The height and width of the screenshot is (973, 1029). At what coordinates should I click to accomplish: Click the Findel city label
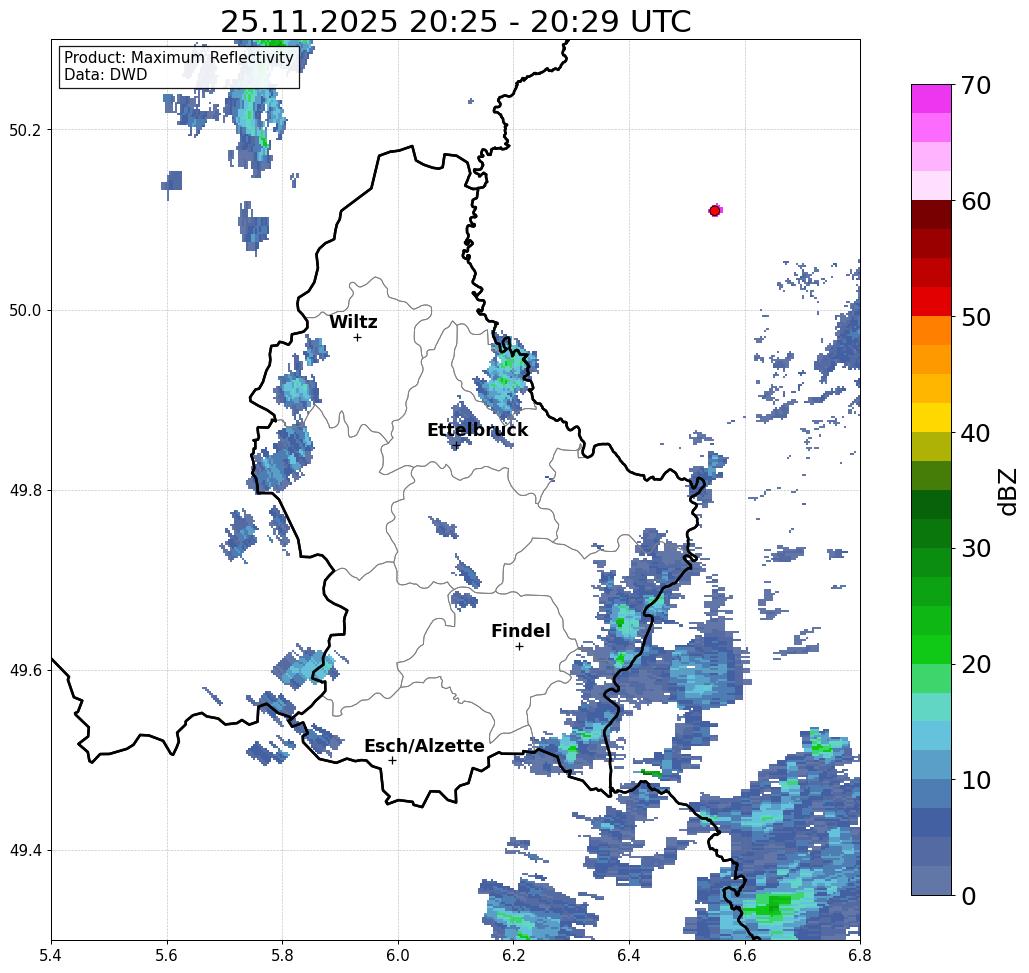pos(520,631)
